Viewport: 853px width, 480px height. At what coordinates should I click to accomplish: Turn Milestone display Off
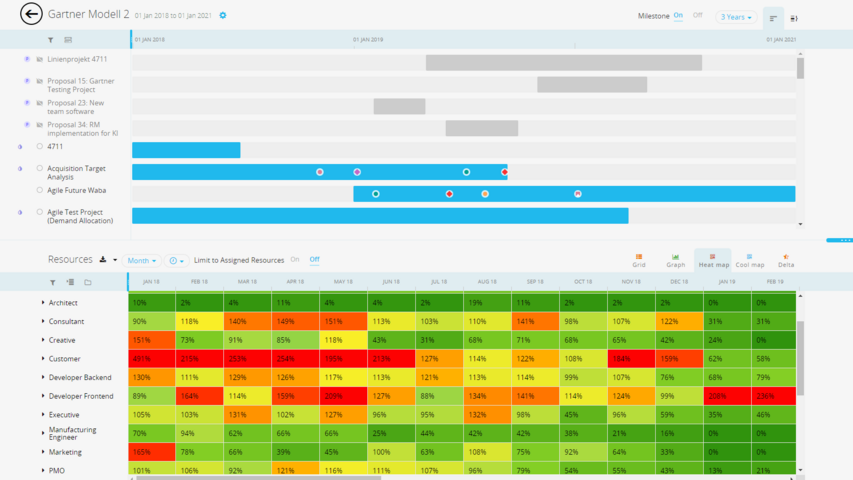click(697, 16)
